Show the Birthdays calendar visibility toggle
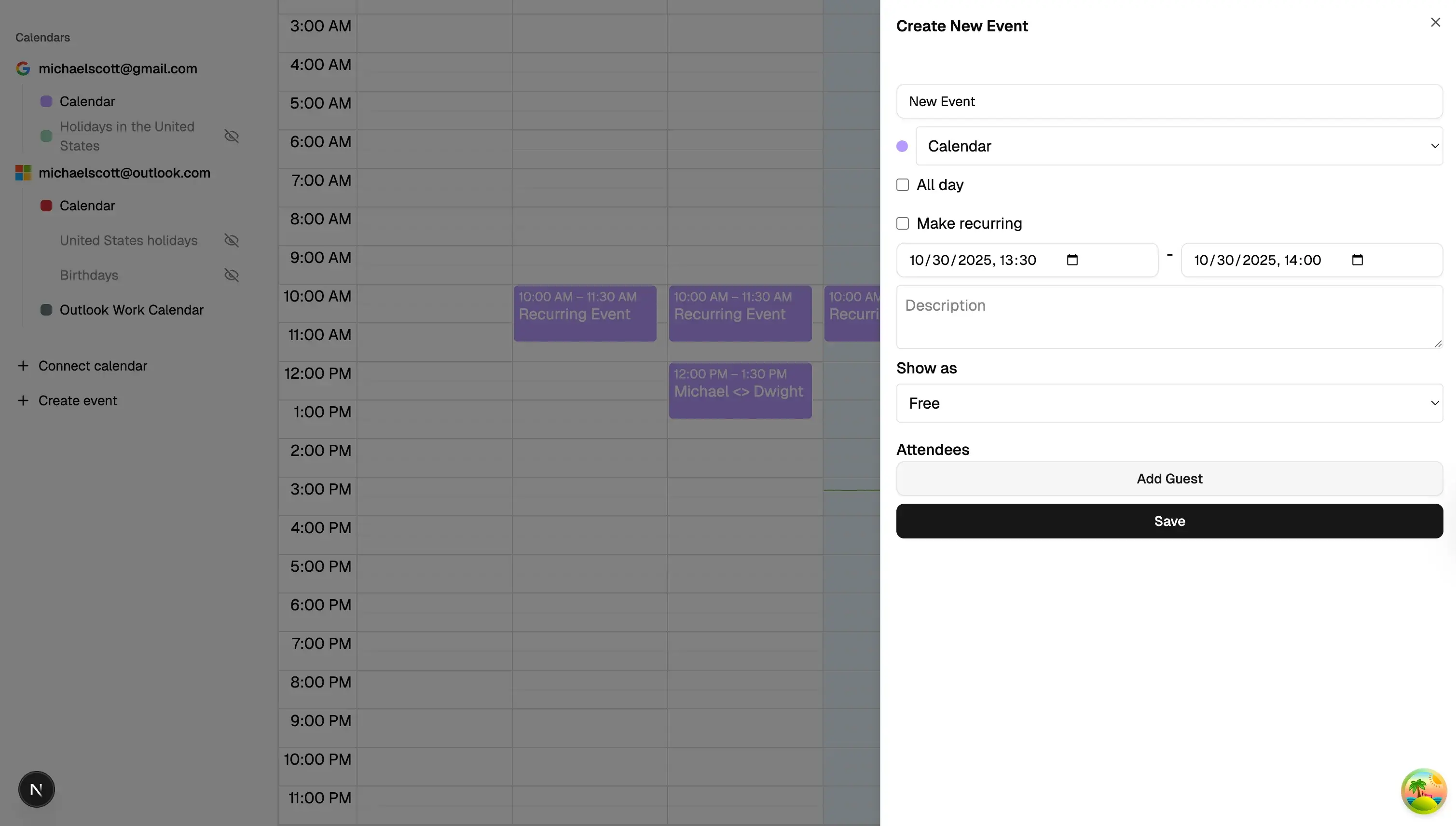 click(232, 275)
